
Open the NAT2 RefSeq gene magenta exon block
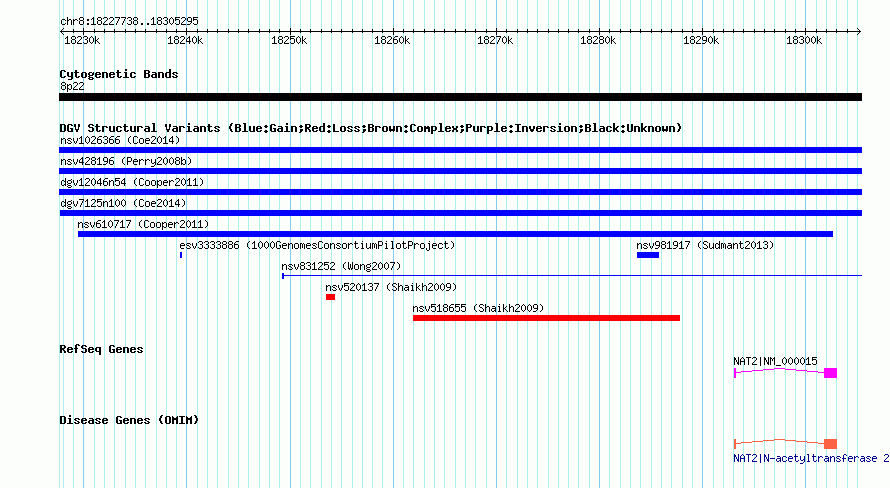[830, 373]
